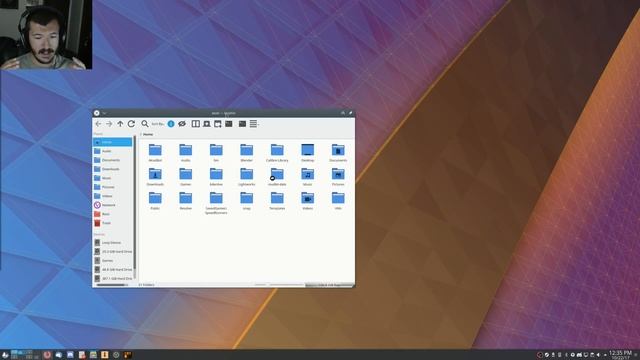
Task: Go back using the toolbar back arrow
Action: tap(98, 124)
